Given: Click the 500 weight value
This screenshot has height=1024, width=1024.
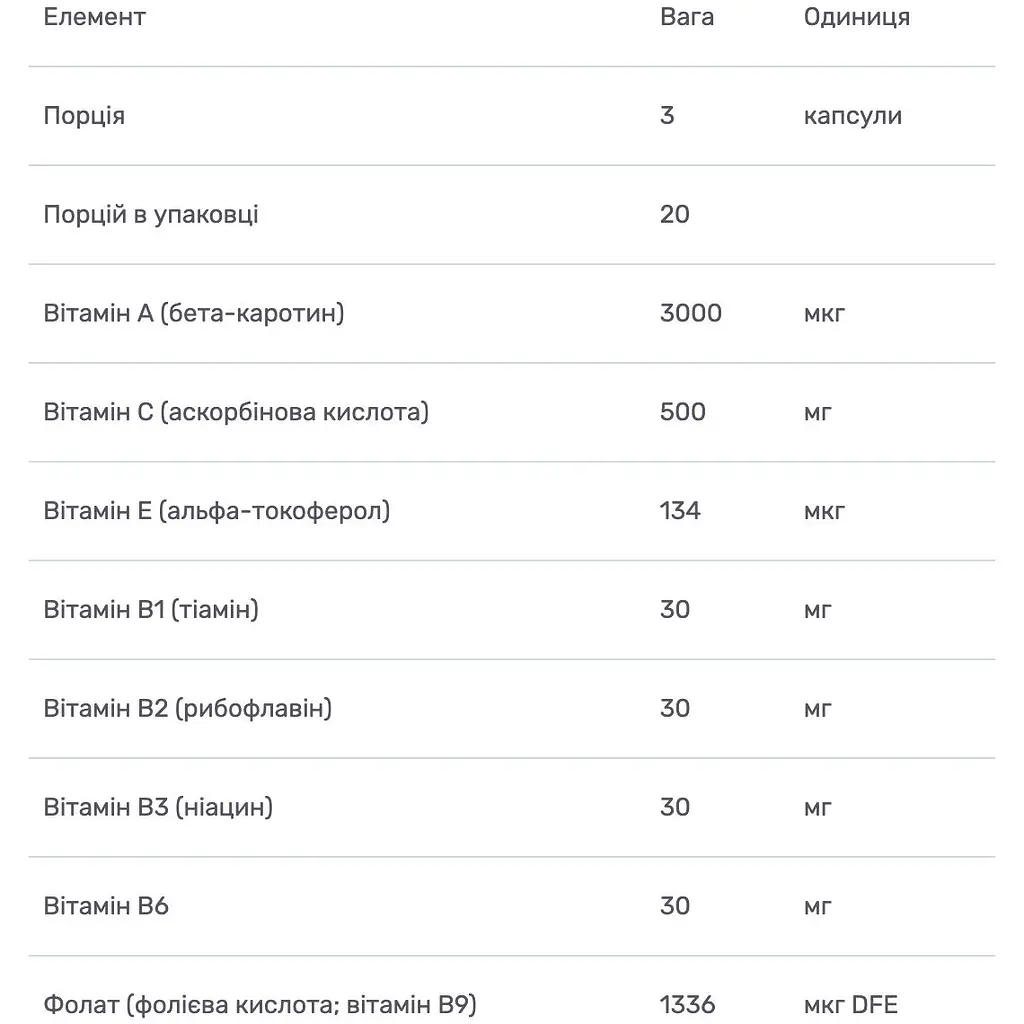Looking at the screenshot, I should point(683,412).
